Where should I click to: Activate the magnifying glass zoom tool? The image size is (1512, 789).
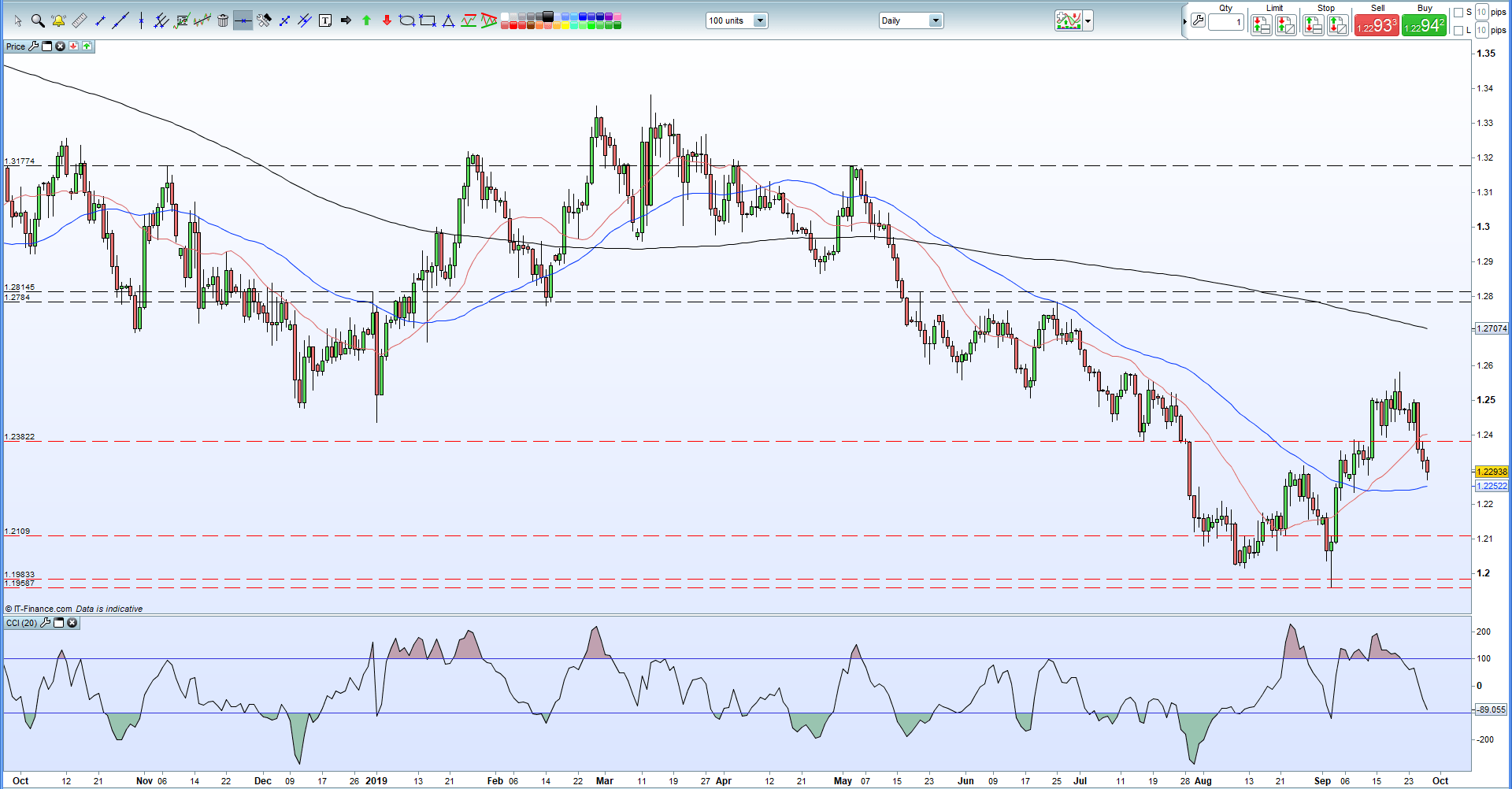[x=38, y=21]
